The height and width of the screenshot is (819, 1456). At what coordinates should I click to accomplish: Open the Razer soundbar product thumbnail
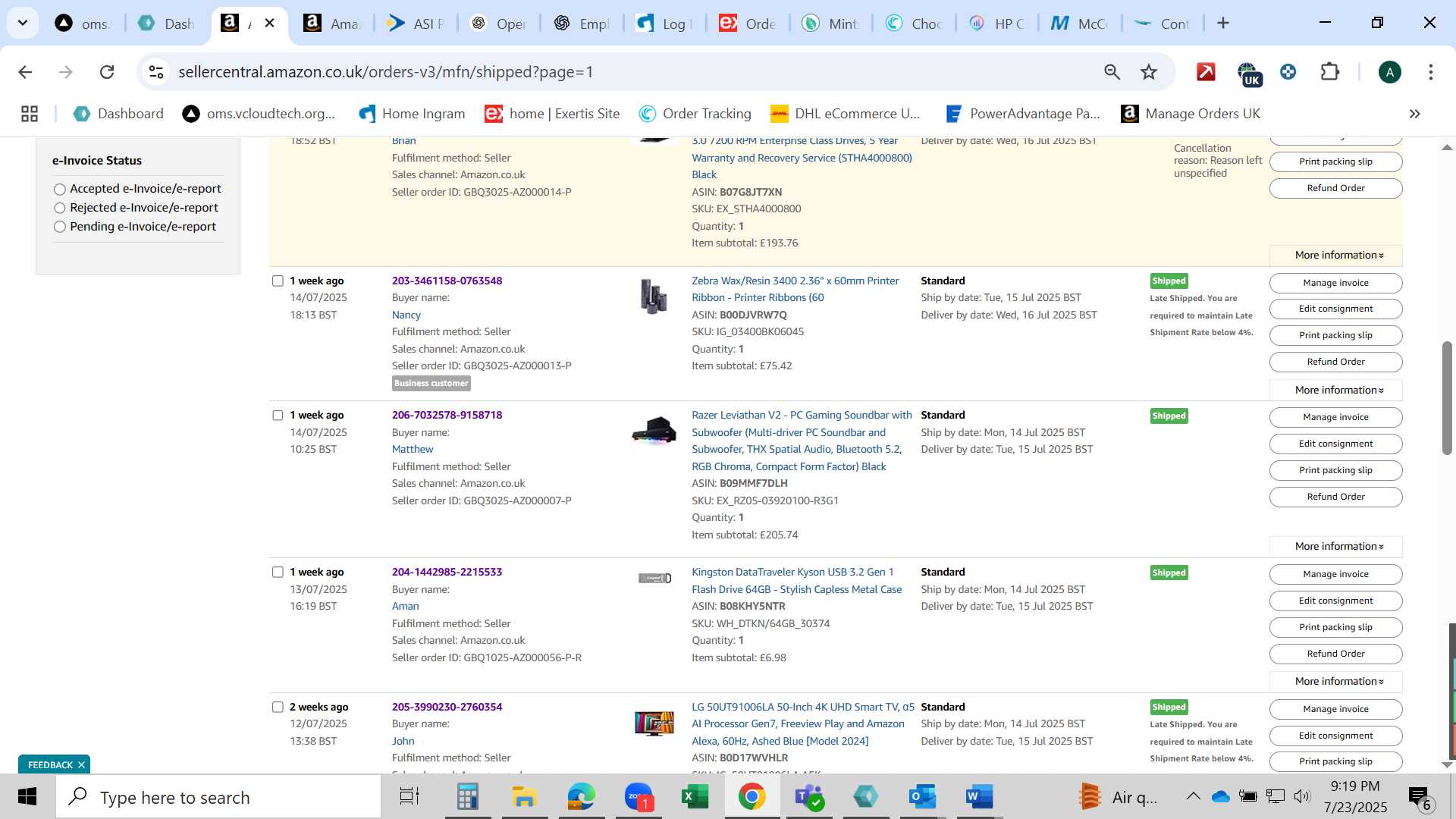tap(654, 431)
